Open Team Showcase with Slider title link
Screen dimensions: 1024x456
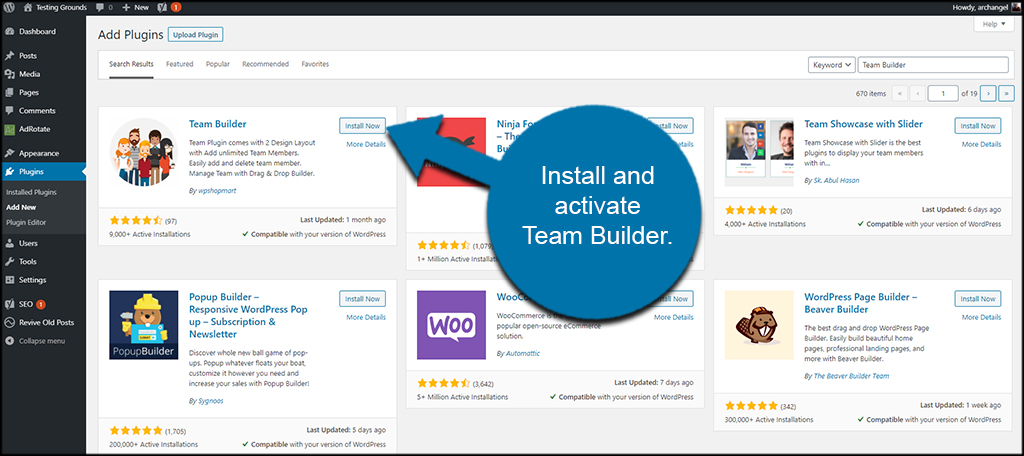point(863,124)
